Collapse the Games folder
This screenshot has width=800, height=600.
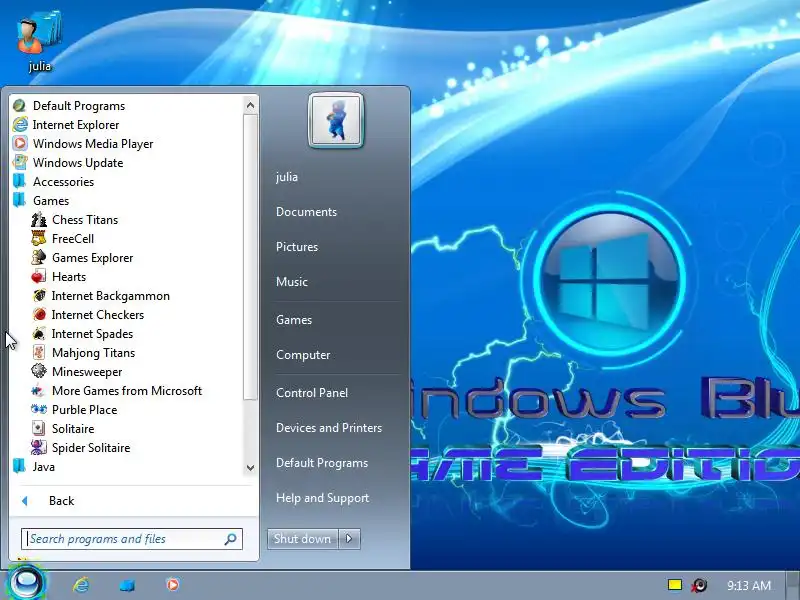(x=41, y=201)
